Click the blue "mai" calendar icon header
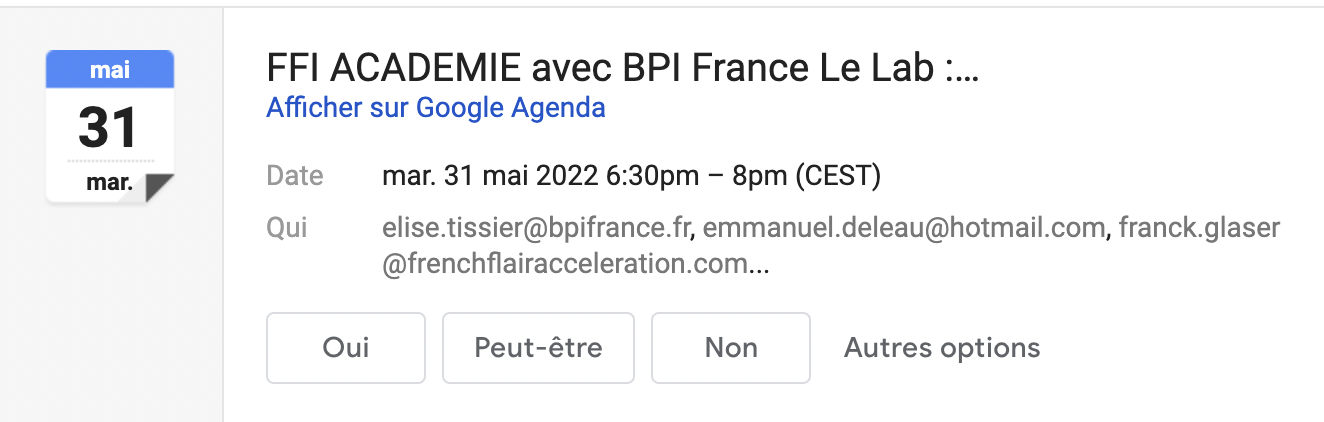1324x422 pixels. [x=110, y=69]
